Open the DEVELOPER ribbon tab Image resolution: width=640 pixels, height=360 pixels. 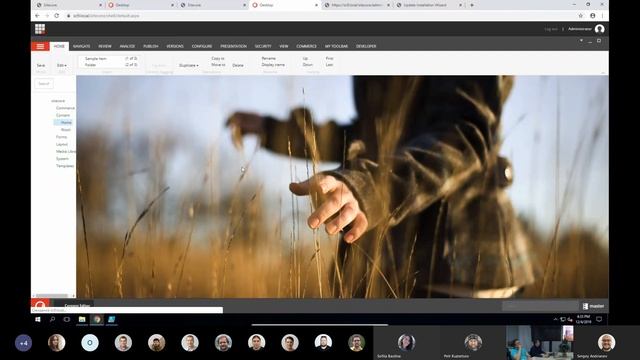pyautogui.click(x=366, y=46)
